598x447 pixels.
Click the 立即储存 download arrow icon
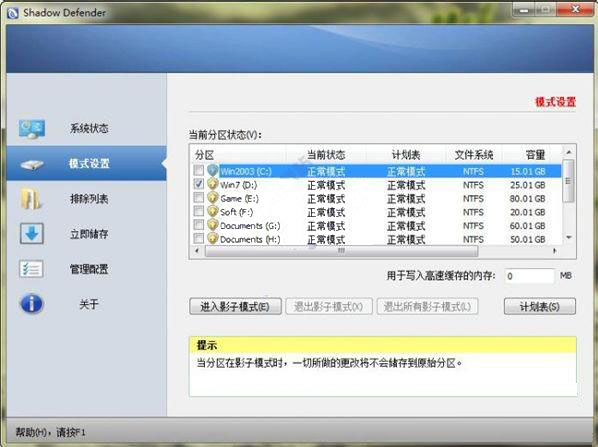click(32, 233)
